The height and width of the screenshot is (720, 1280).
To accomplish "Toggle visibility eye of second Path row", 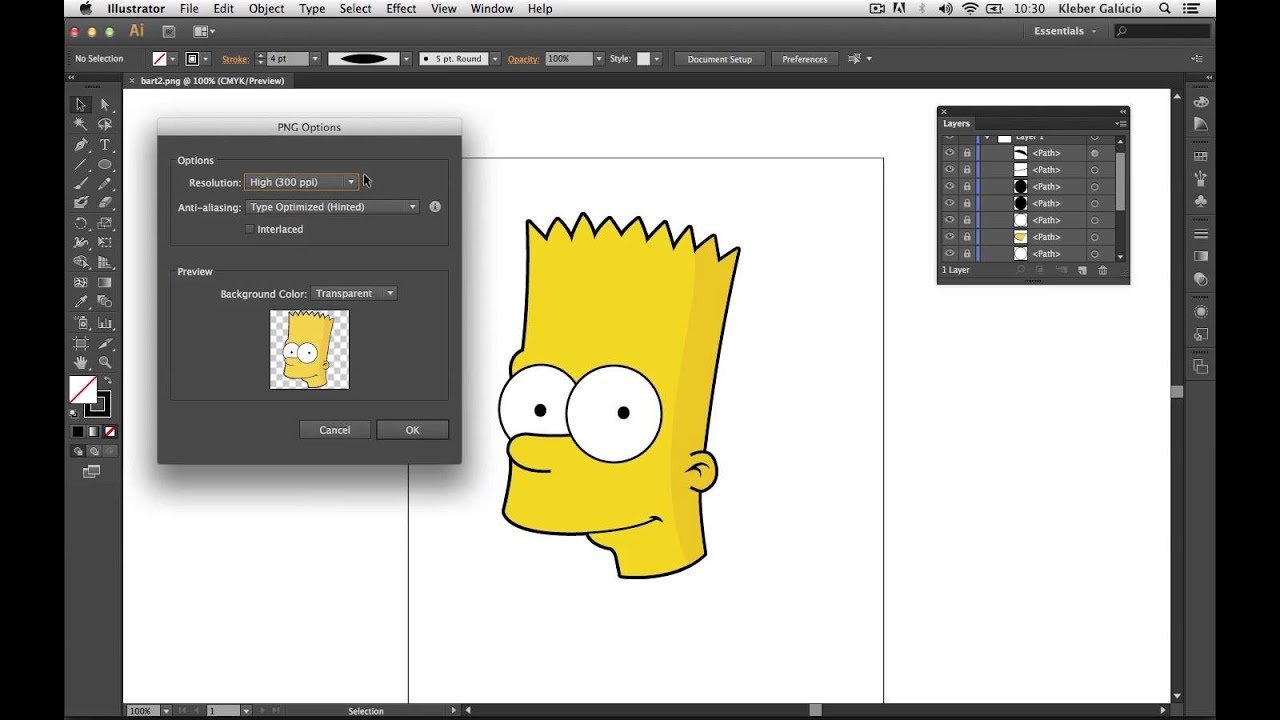I will (949, 170).
